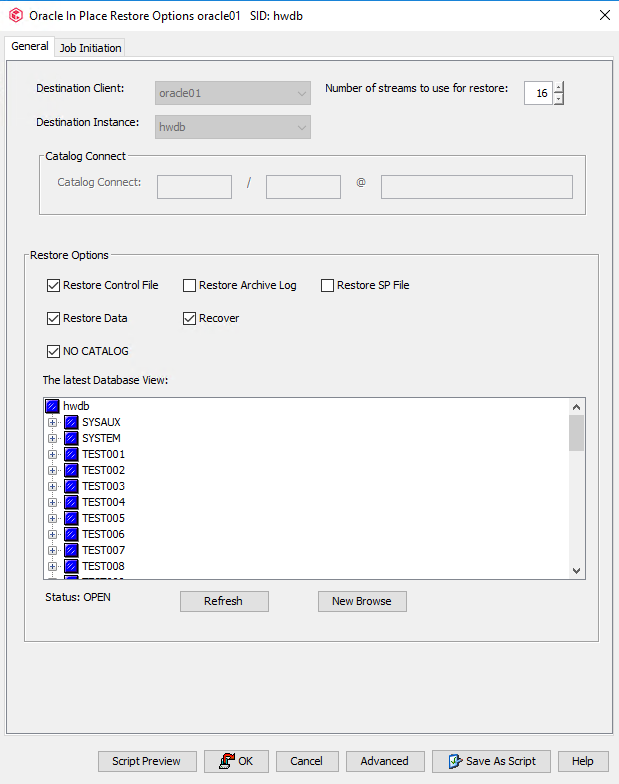Enable the Restore Archive Log option
619x784 pixels.
[190, 286]
